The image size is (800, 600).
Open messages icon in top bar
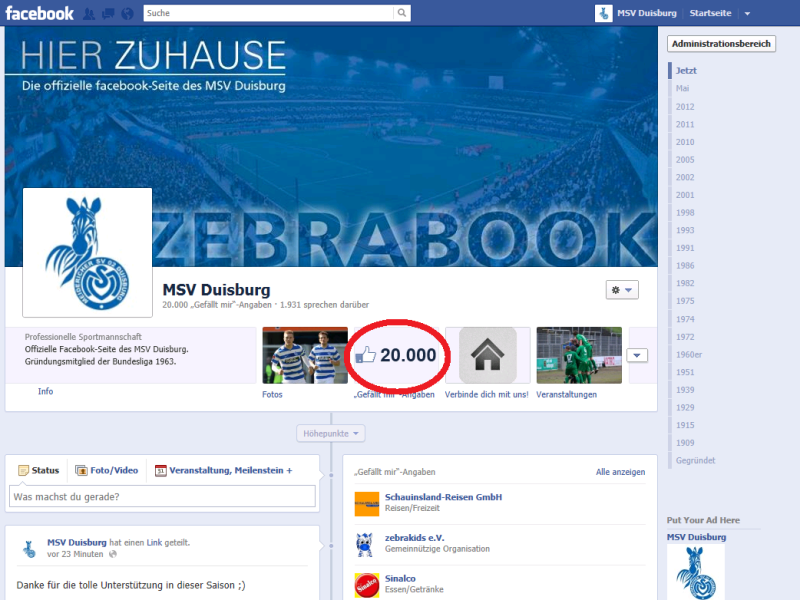pyautogui.click(x=108, y=14)
